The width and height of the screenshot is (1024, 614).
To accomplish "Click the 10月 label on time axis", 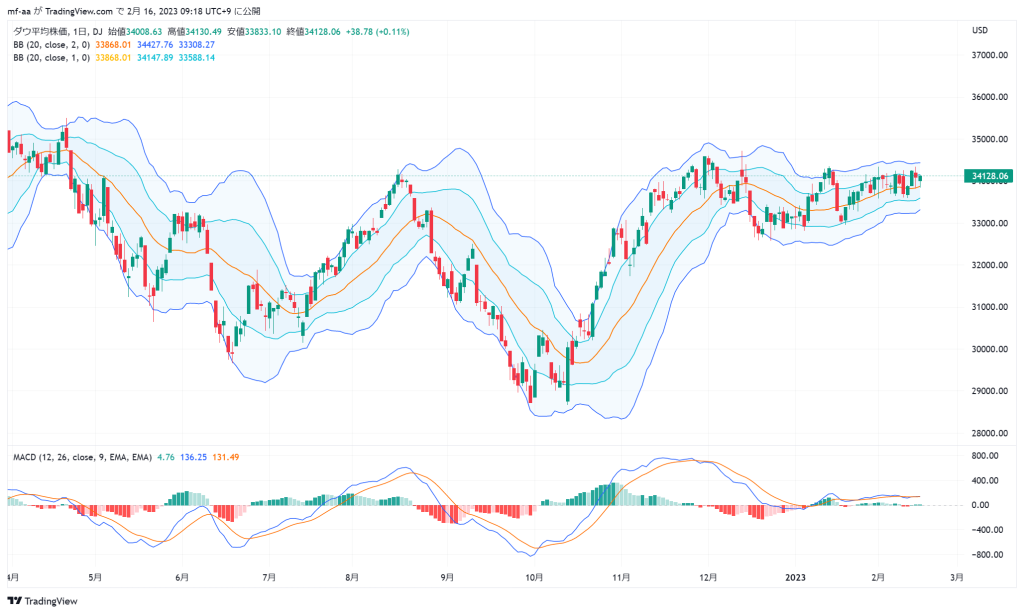I will tap(534, 577).
